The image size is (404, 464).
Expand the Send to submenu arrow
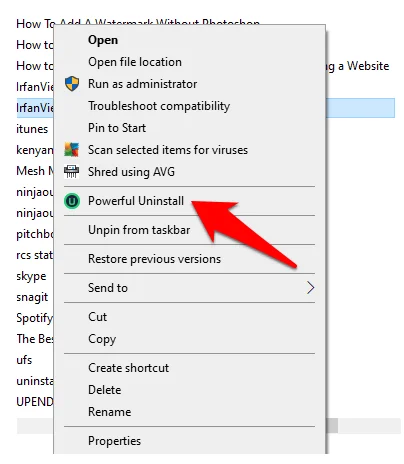tap(310, 288)
